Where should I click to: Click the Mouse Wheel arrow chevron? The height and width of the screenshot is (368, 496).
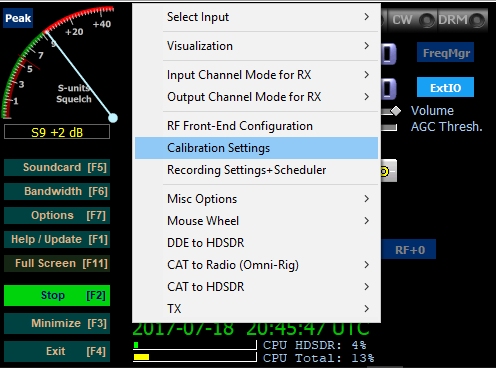367,221
